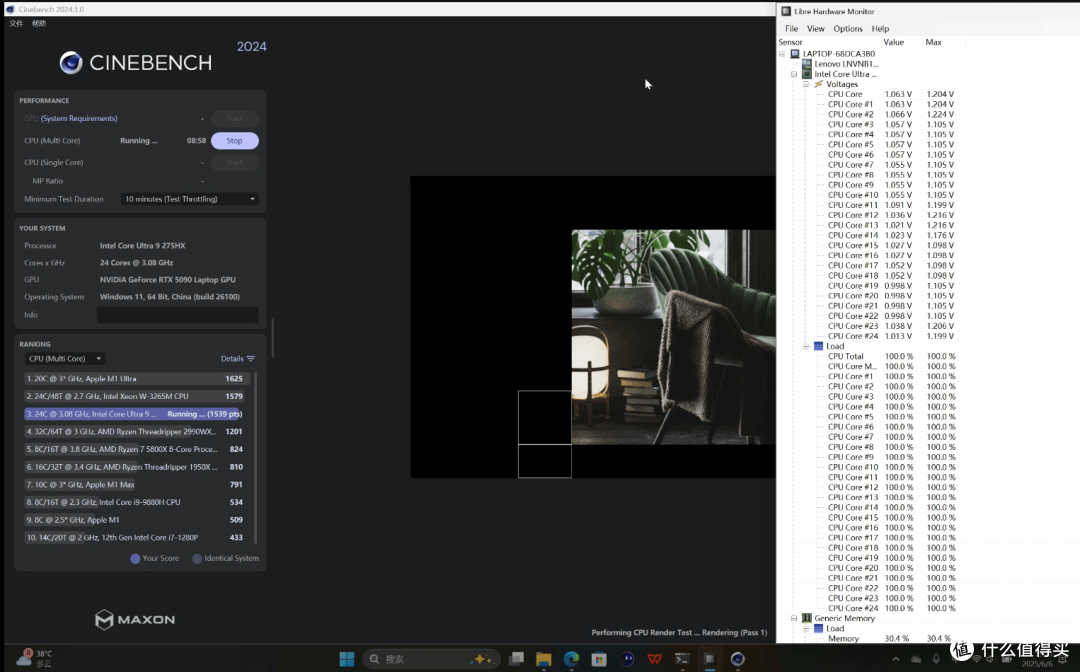Open the CPU (Multi Core) ranking dropdown
This screenshot has width=1080, height=672.
pyautogui.click(x=65, y=359)
